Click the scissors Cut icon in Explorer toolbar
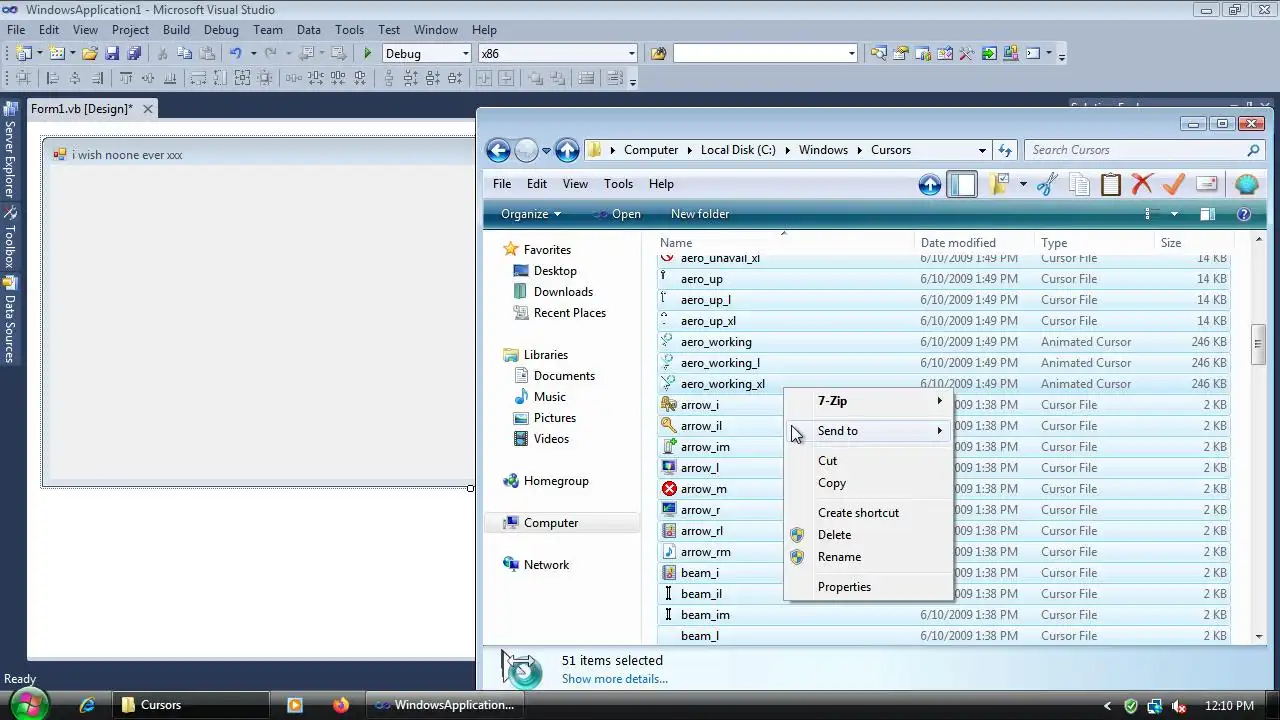1280x720 pixels. click(1047, 184)
